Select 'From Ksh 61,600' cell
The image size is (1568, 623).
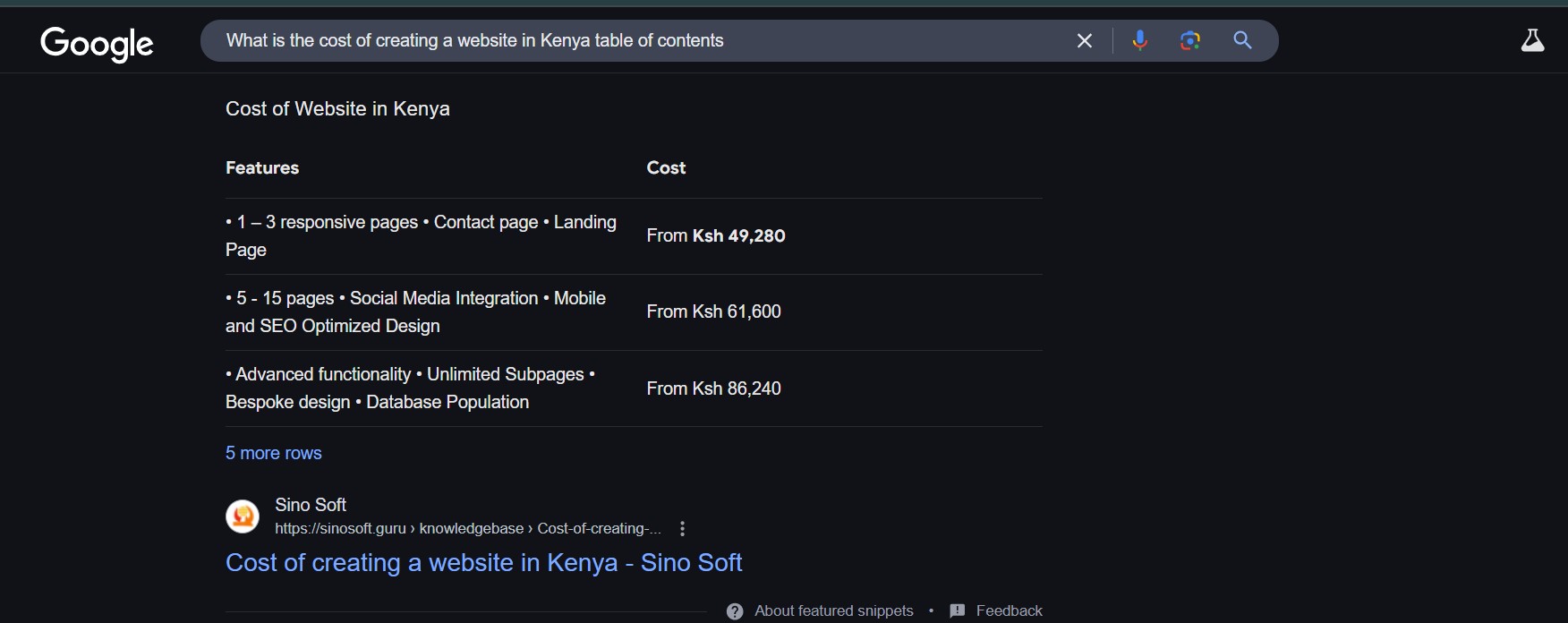[x=713, y=311]
